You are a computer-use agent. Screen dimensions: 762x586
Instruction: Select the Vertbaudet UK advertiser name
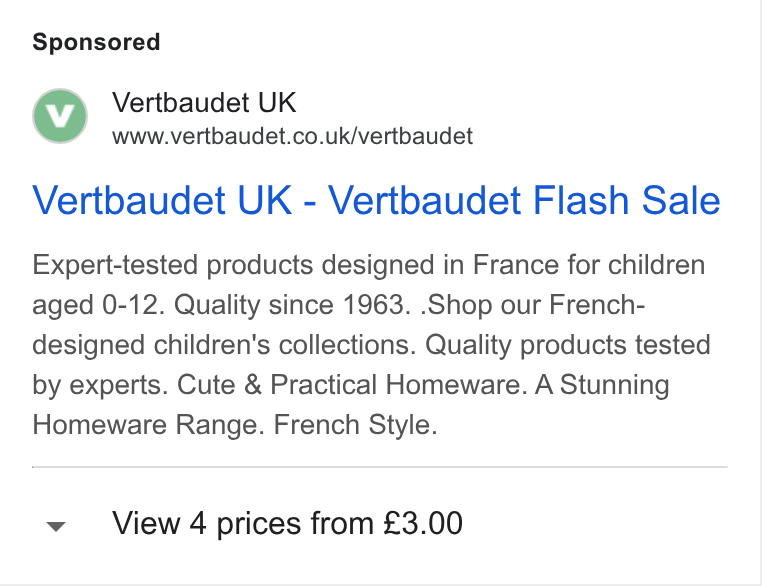click(x=204, y=103)
